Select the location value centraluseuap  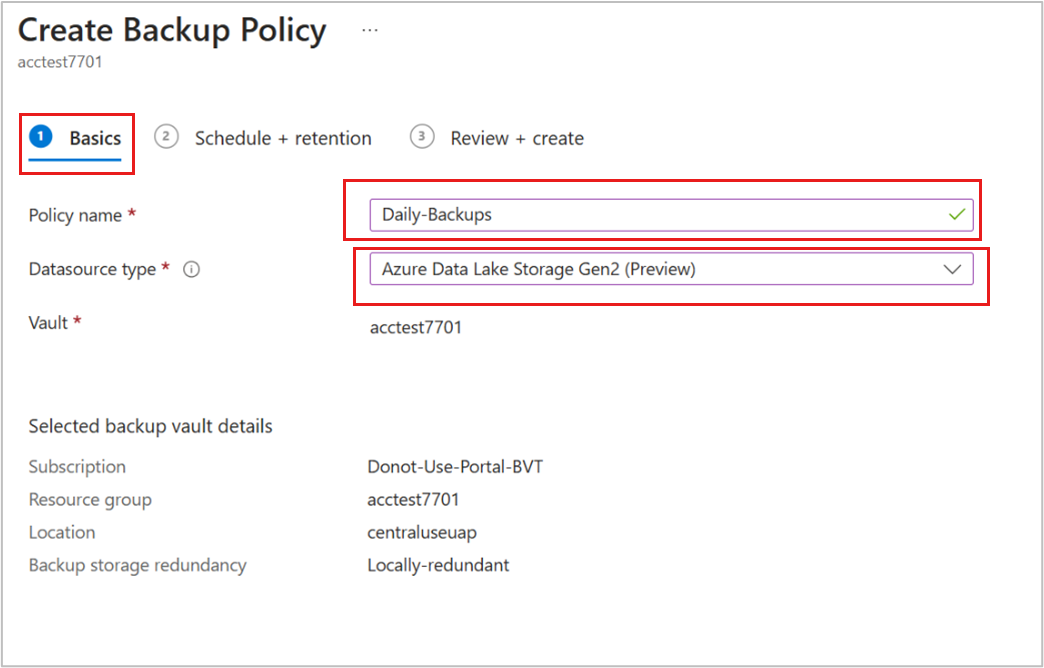click(422, 533)
